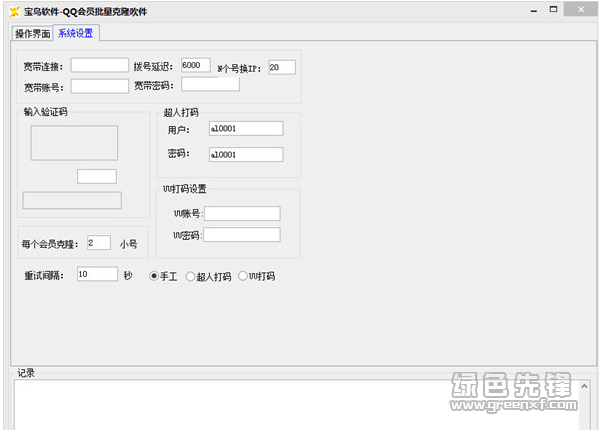Click the app icon in the title bar
The width and height of the screenshot is (599, 430).
pos(15,11)
